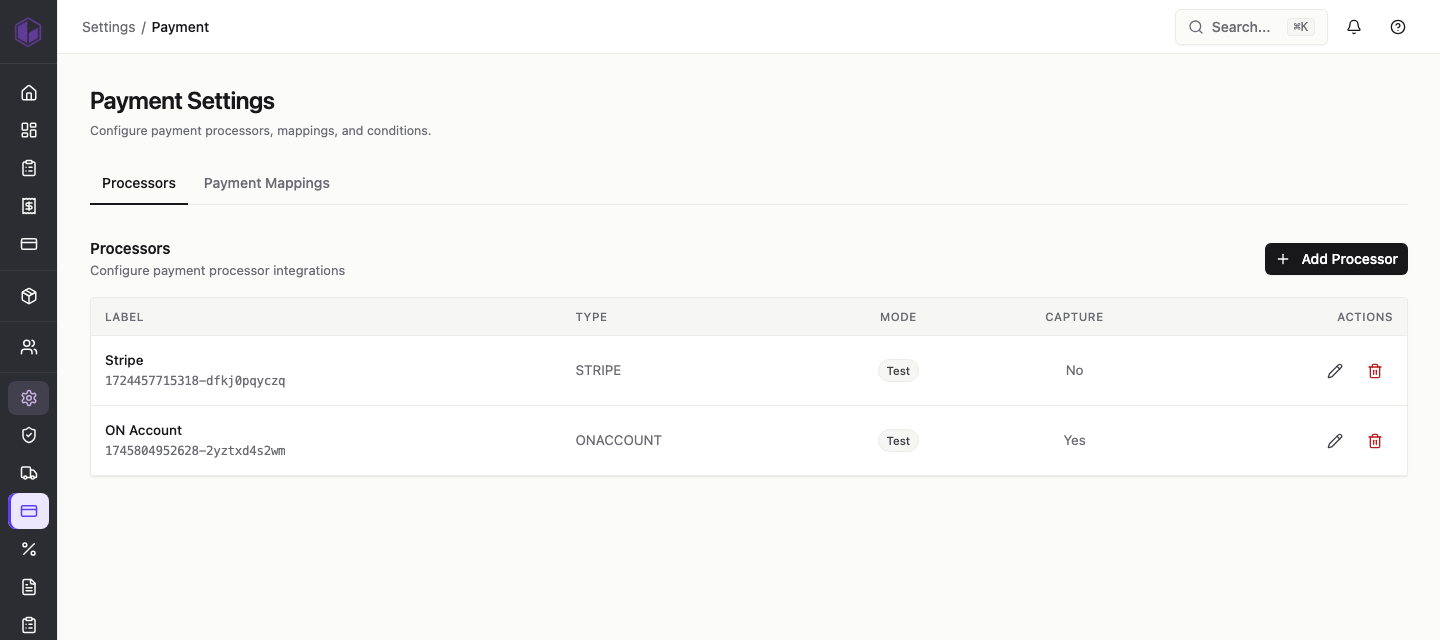Image resolution: width=1440 pixels, height=640 pixels.
Task: Go to the Settings breadcrumb link
Action: coord(108,27)
